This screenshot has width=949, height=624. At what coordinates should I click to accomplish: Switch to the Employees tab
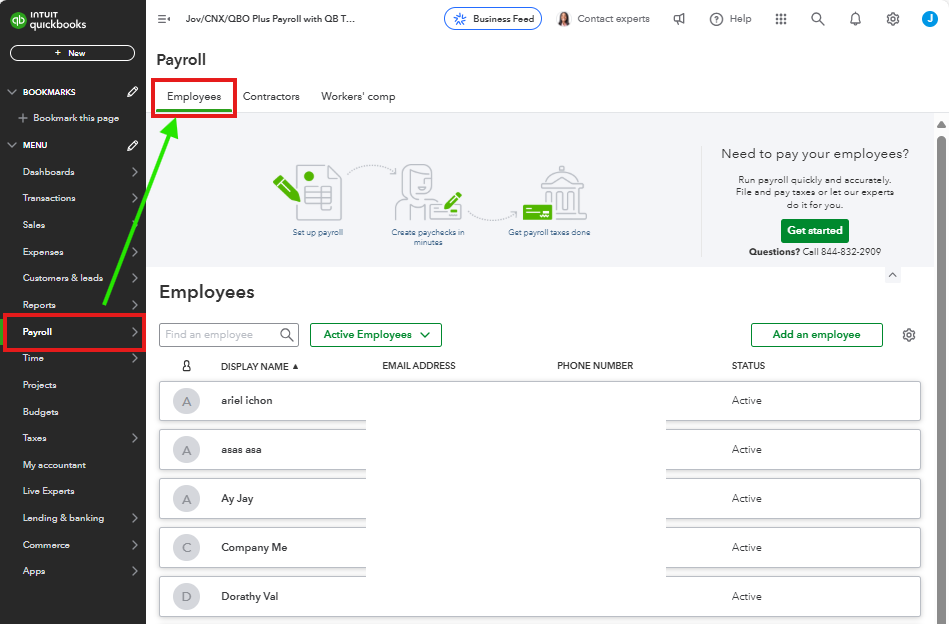coord(194,97)
